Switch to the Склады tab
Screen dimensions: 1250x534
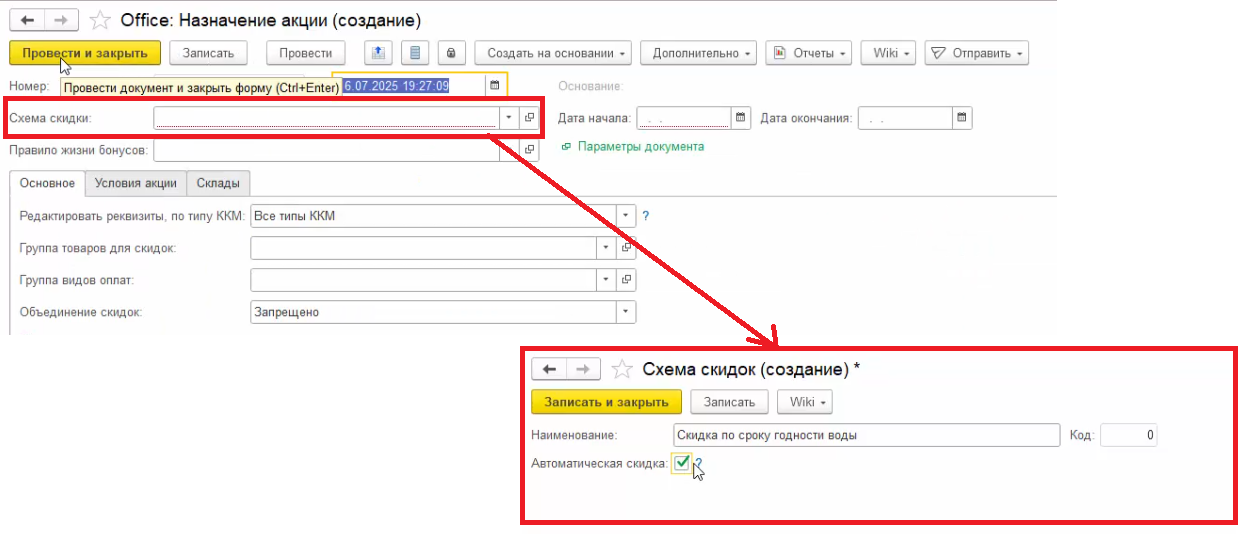point(218,183)
